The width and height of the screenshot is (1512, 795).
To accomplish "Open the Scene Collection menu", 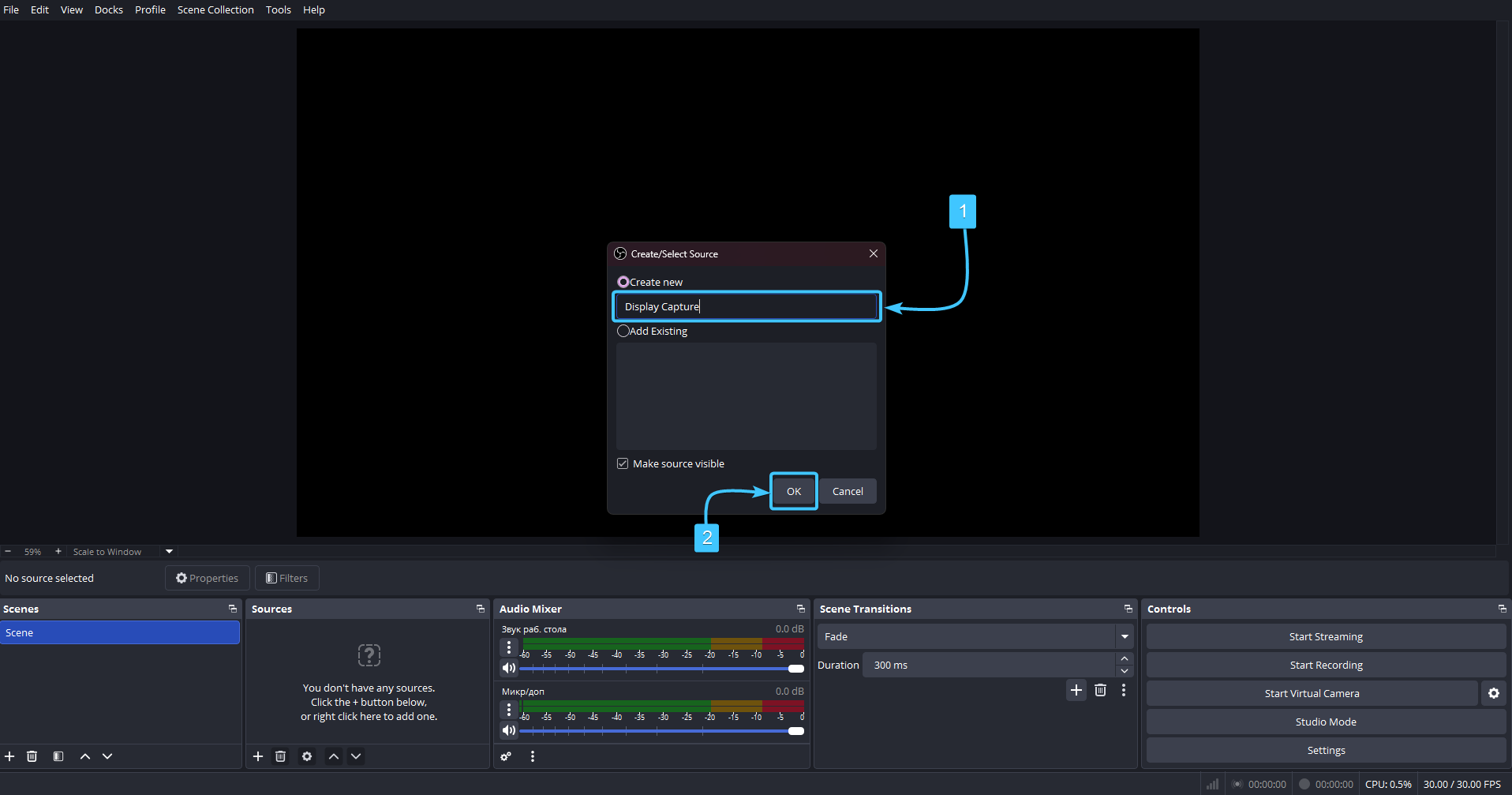I will point(215,9).
